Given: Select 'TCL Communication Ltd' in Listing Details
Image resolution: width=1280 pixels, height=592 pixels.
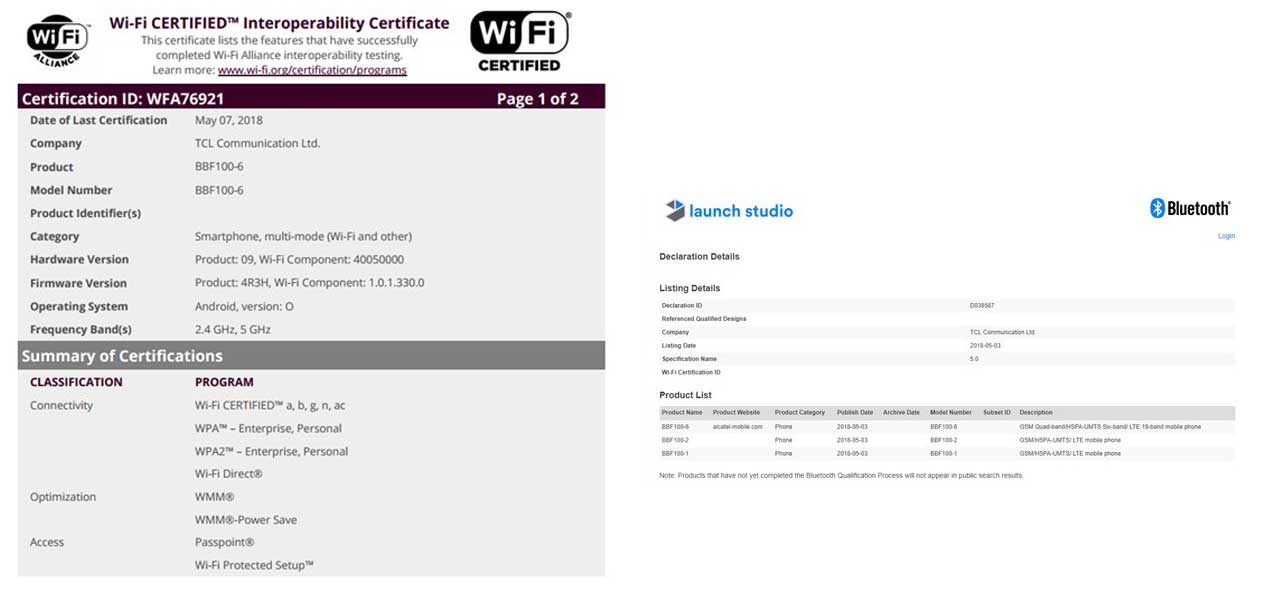Looking at the screenshot, I should (1002, 332).
